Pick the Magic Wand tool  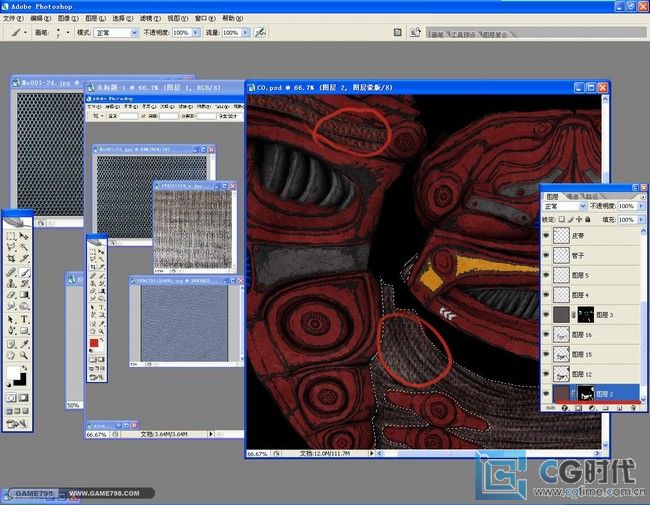click(x=24, y=247)
